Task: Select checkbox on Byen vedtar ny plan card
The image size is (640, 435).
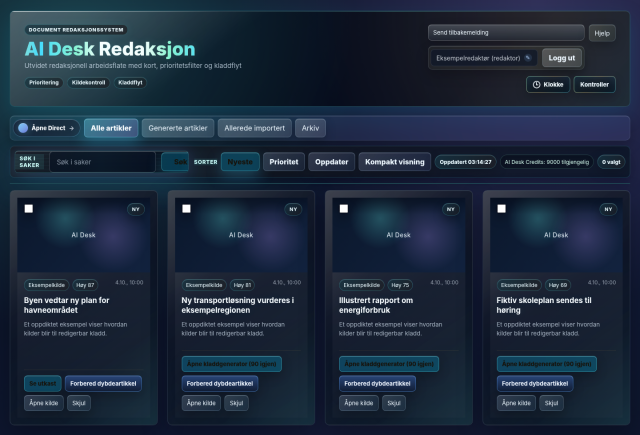Action: click(x=29, y=209)
